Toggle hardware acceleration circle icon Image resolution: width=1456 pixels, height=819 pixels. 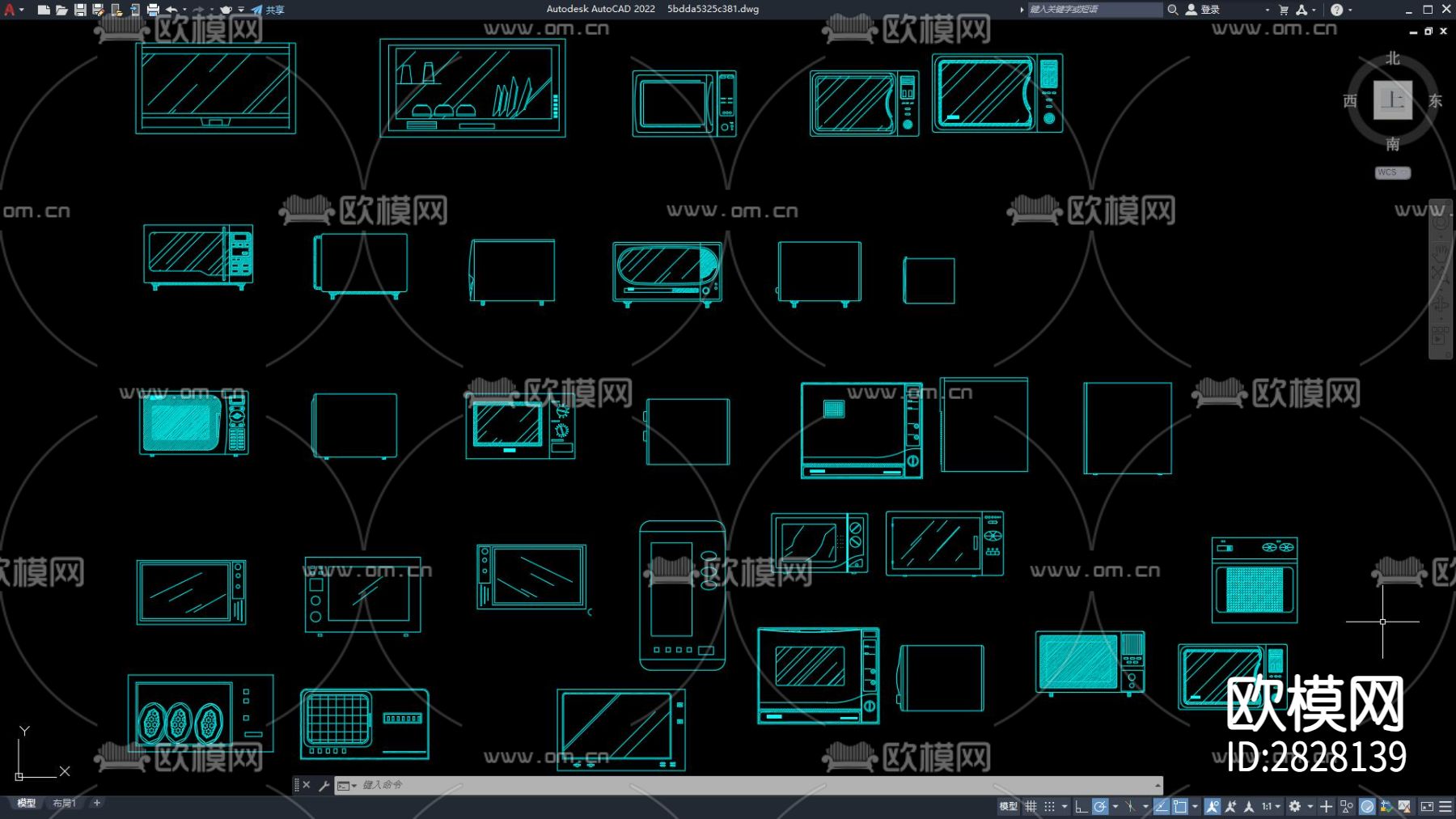point(1367,807)
